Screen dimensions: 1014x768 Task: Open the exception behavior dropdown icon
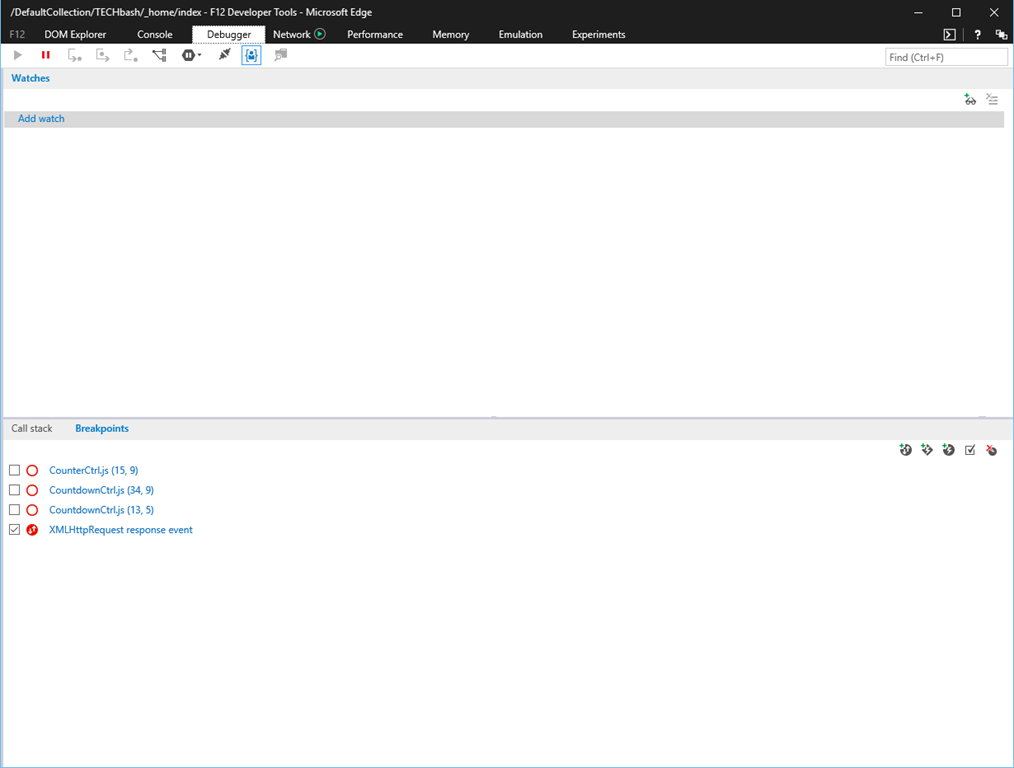[191, 56]
